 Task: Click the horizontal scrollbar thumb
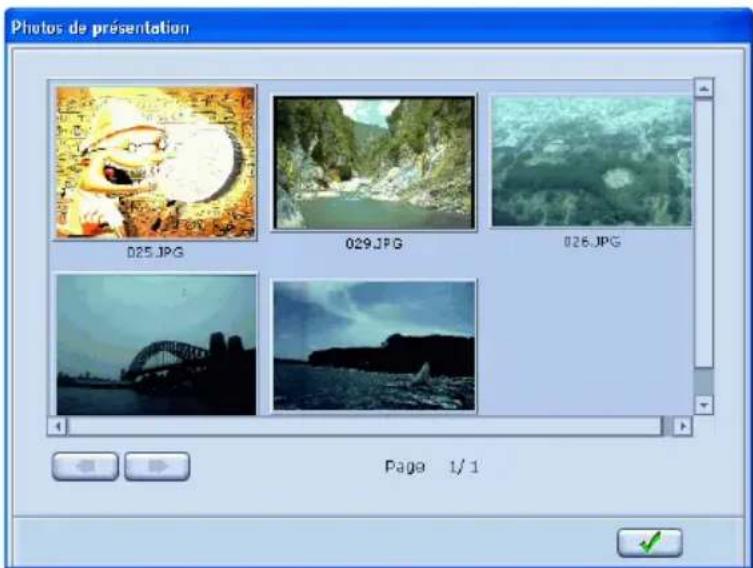(364, 426)
